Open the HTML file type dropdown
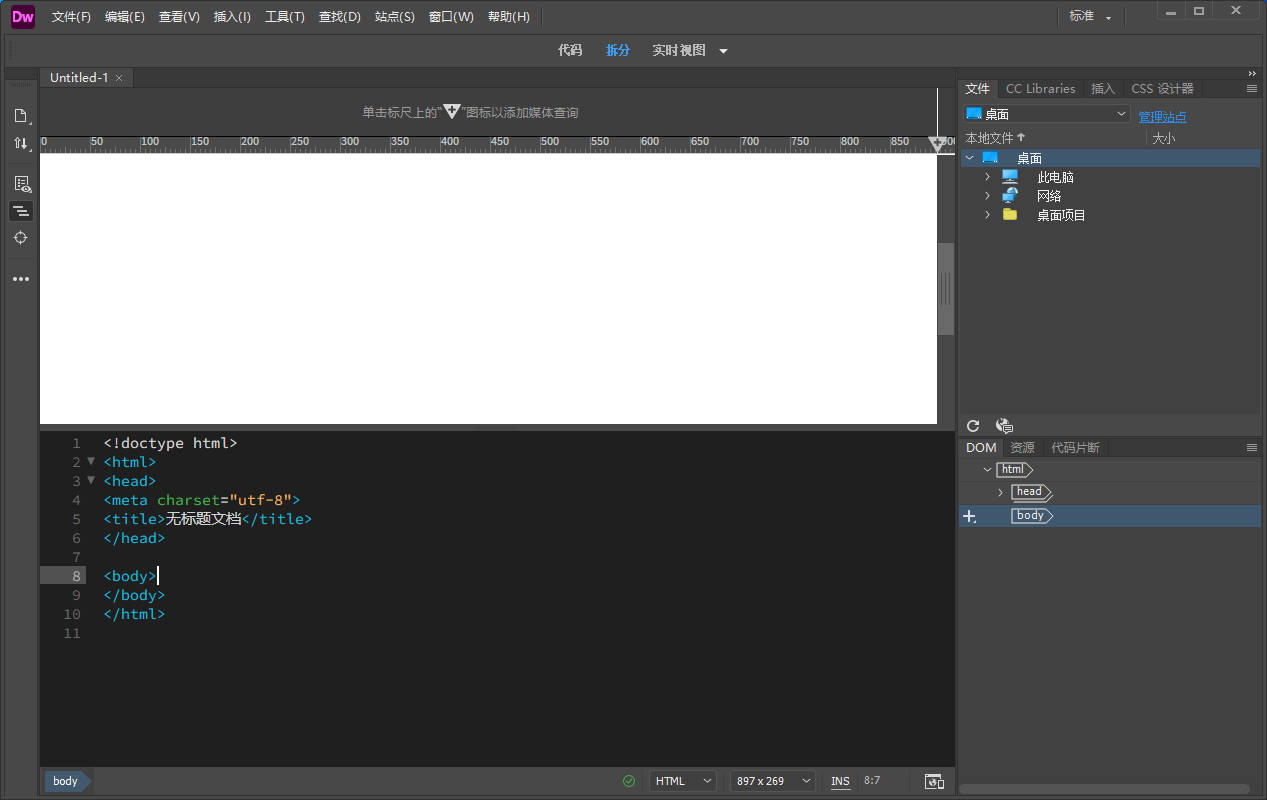Viewport: 1267px width, 800px height. pyautogui.click(x=683, y=781)
